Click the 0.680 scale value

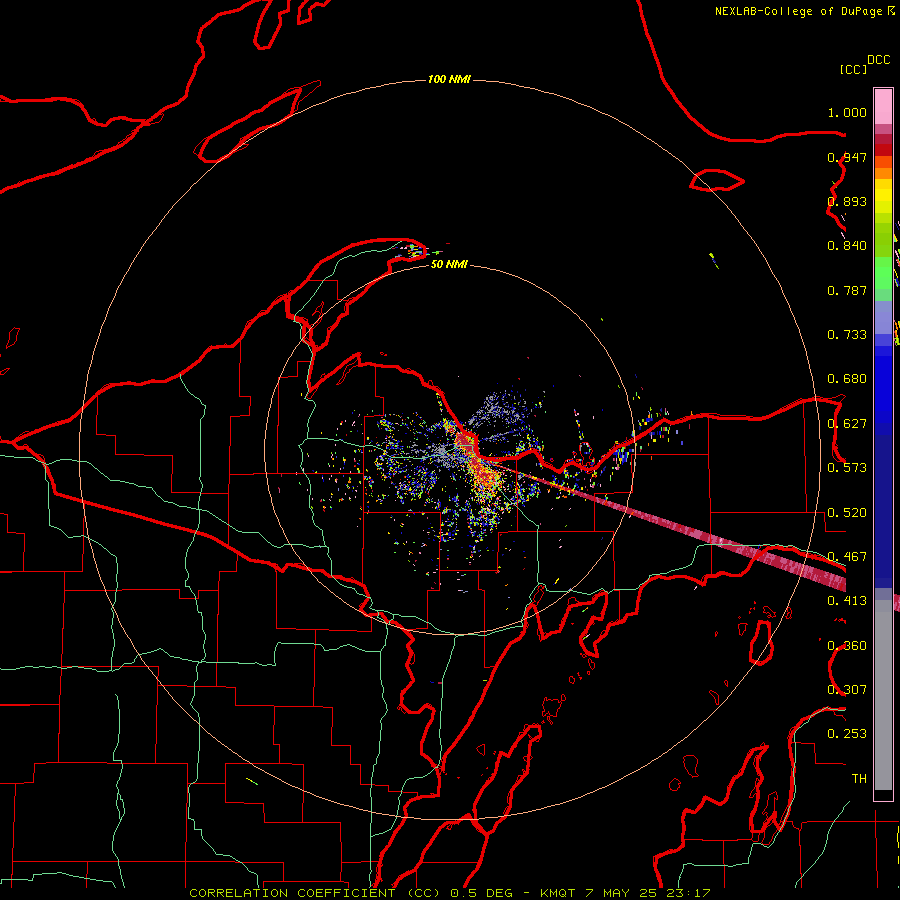tap(847, 379)
